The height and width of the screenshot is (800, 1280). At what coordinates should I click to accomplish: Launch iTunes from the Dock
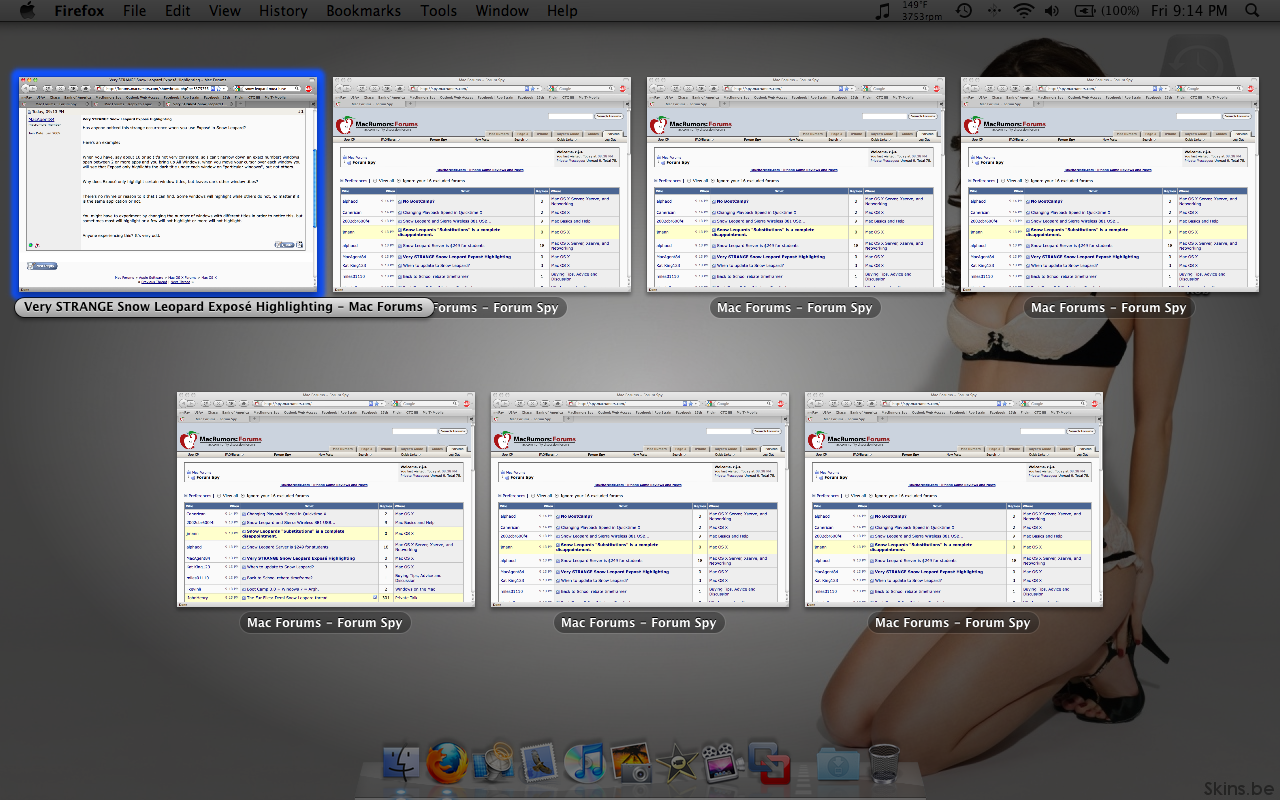pos(583,763)
